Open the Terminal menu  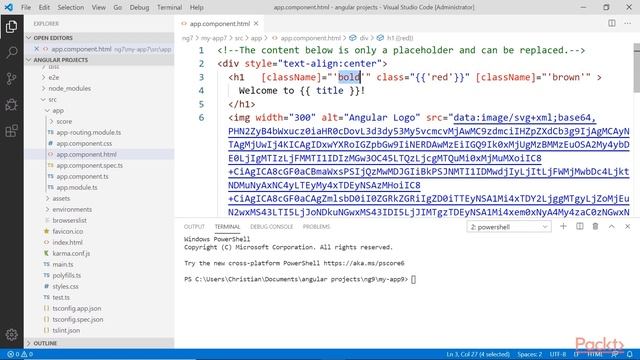click(169, 7)
